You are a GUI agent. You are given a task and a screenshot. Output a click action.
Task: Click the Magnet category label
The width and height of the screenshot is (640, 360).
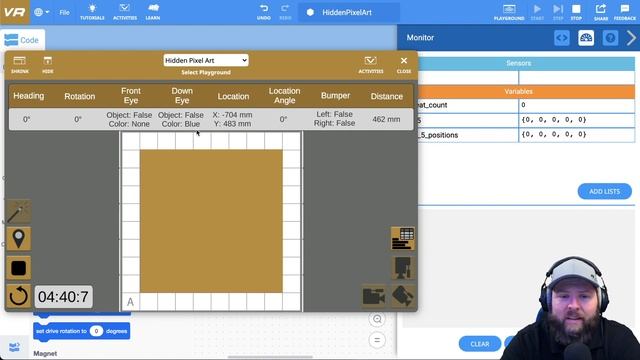point(45,354)
